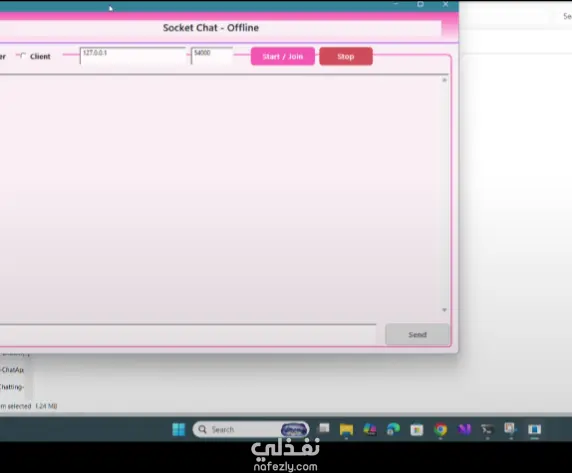Open File Explorer from the taskbar
The width and height of the screenshot is (572, 473).
[346, 429]
